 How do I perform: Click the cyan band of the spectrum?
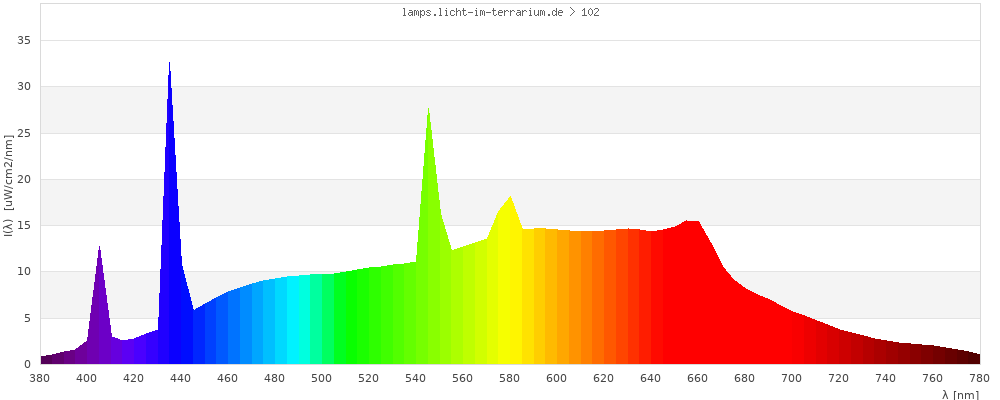(x=297, y=320)
